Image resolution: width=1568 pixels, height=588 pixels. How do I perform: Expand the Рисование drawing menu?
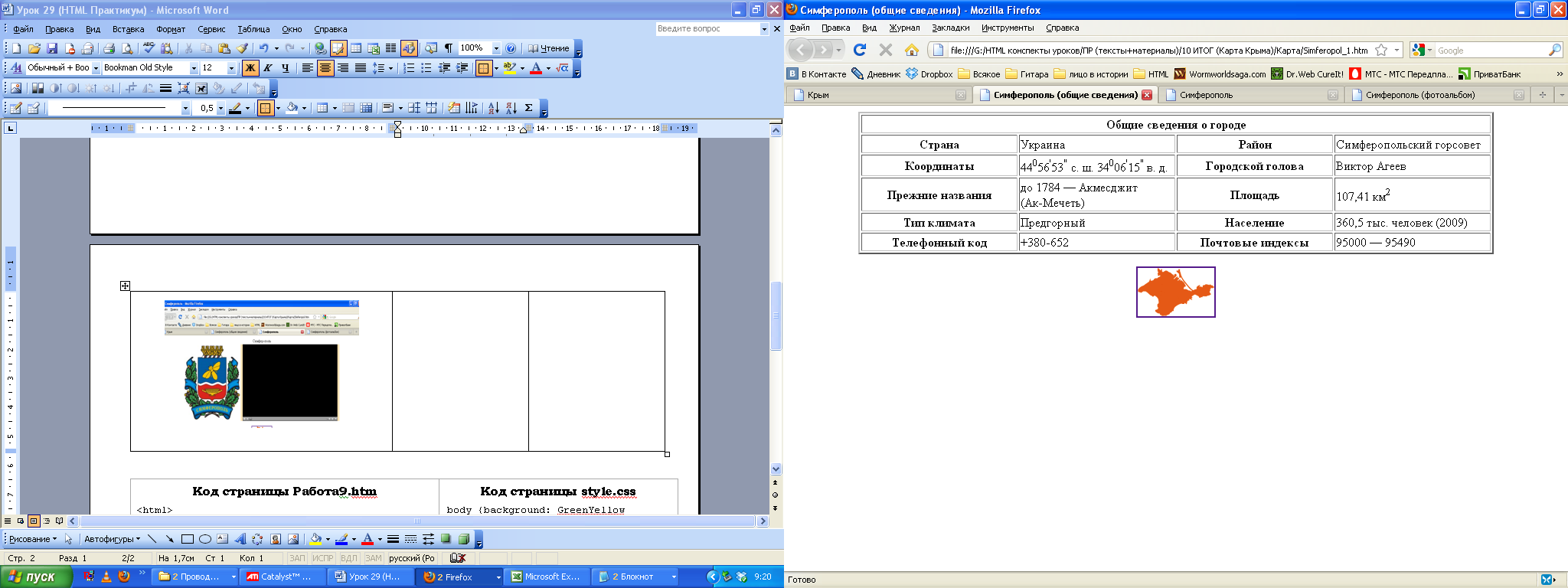tap(32, 539)
